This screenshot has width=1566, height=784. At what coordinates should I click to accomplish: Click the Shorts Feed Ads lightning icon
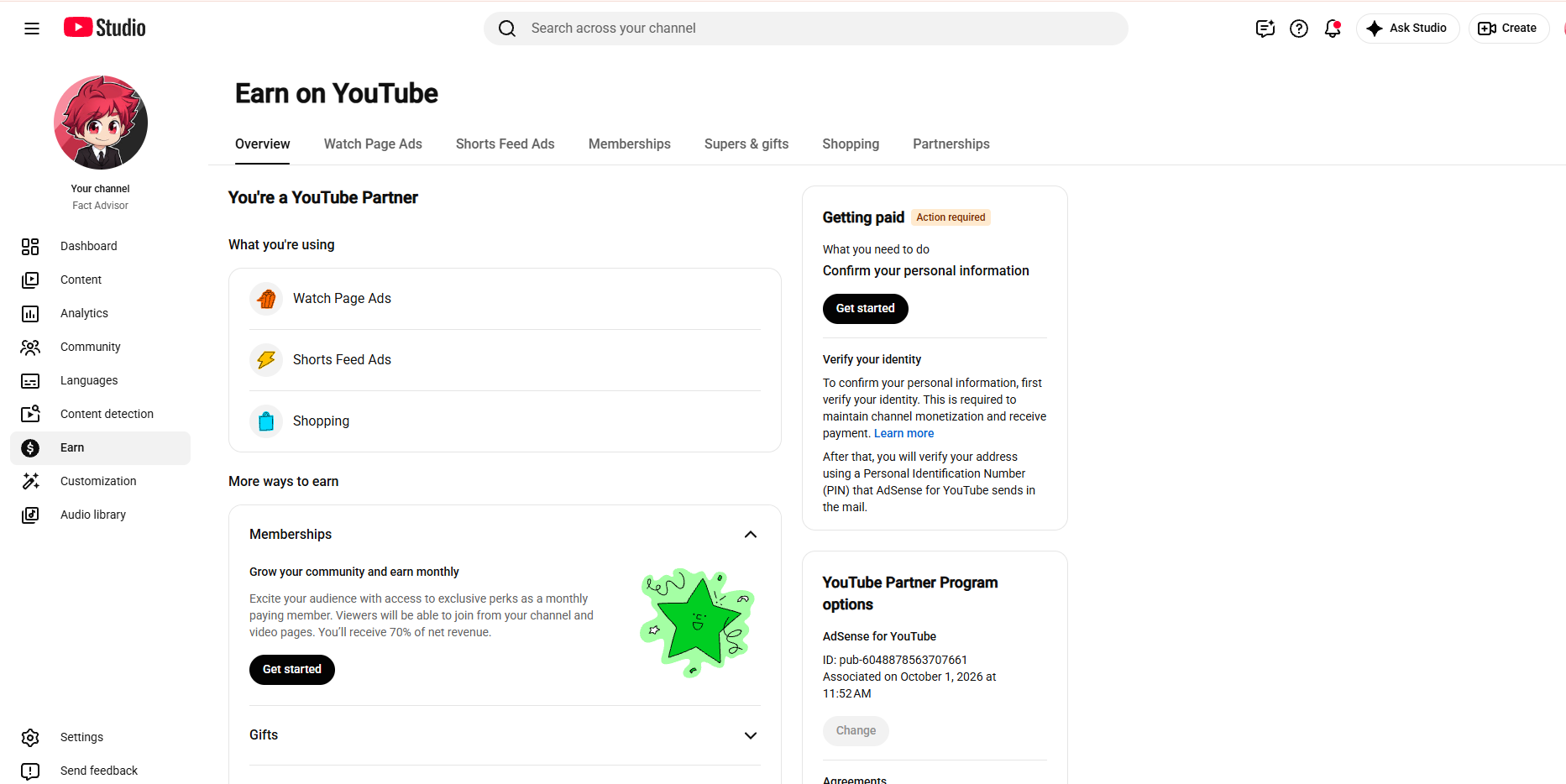pos(266,360)
